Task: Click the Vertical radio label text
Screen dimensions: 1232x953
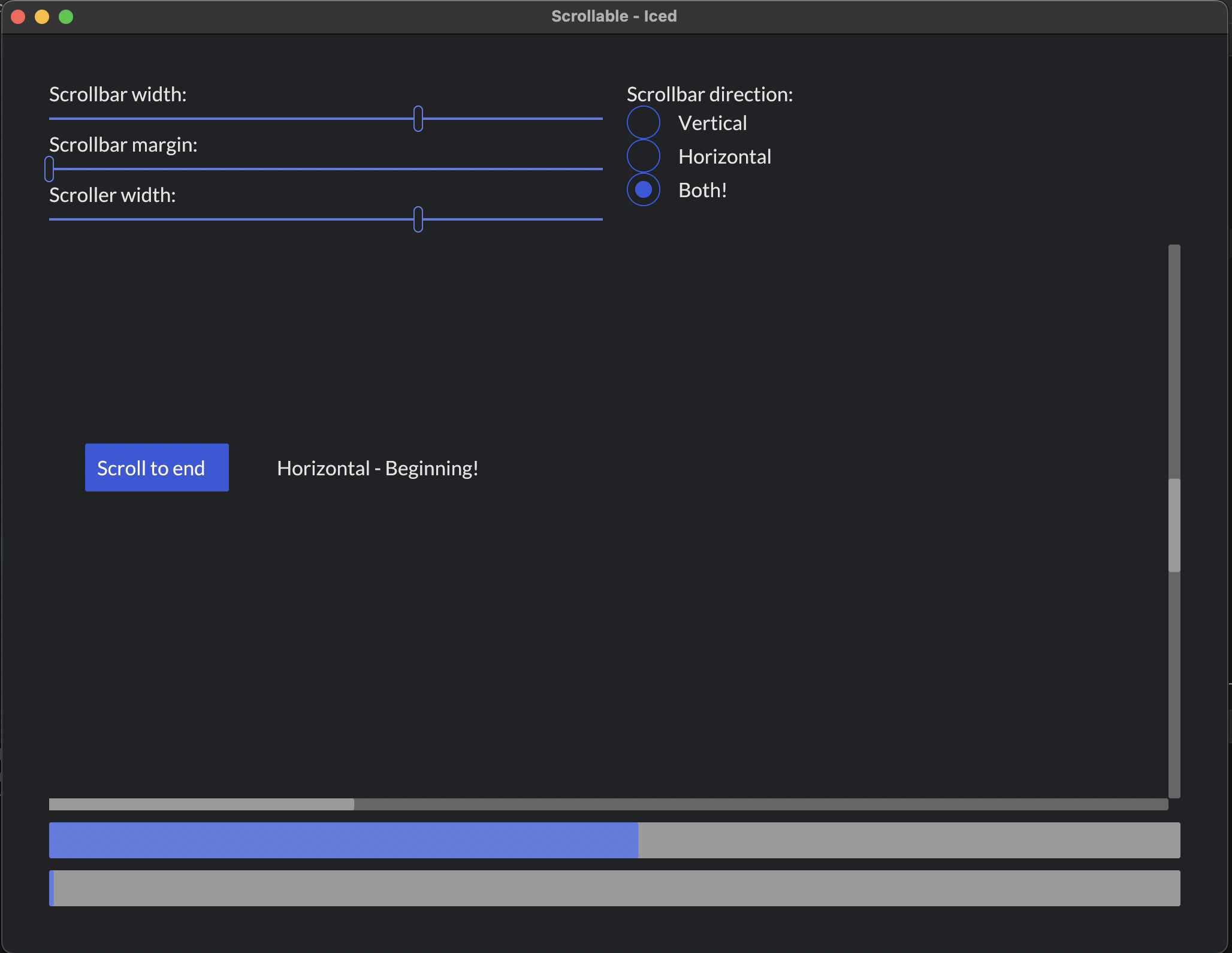Action: (x=712, y=123)
